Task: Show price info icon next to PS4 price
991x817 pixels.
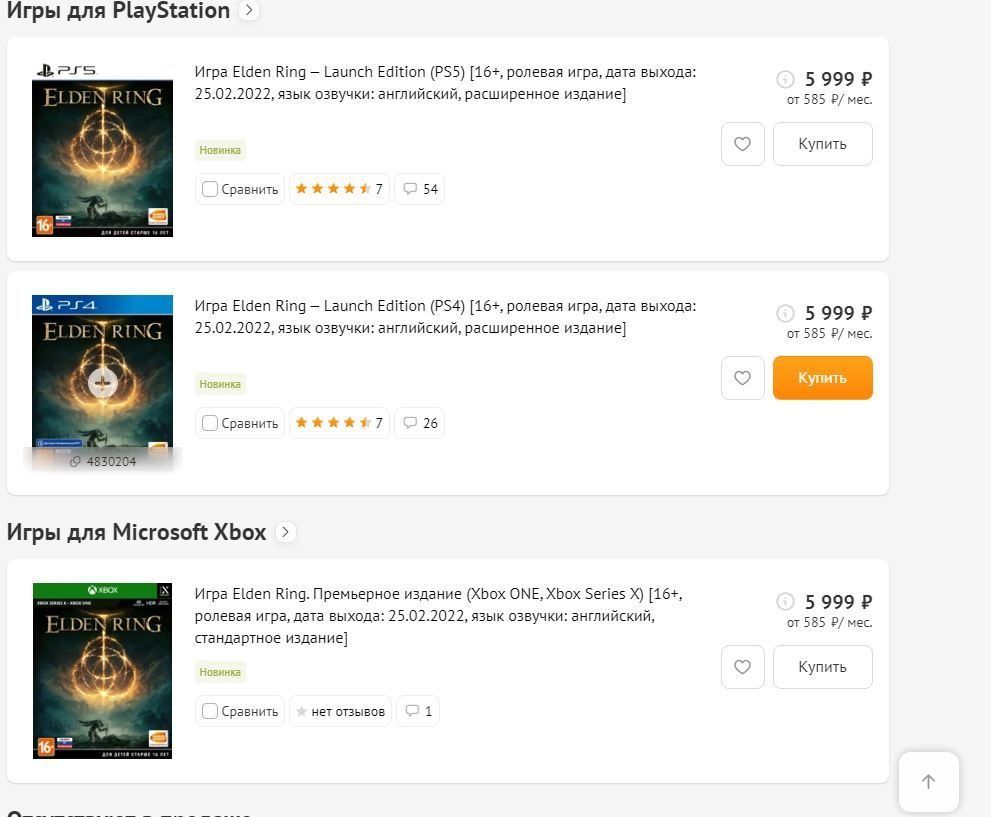Action: coord(785,313)
